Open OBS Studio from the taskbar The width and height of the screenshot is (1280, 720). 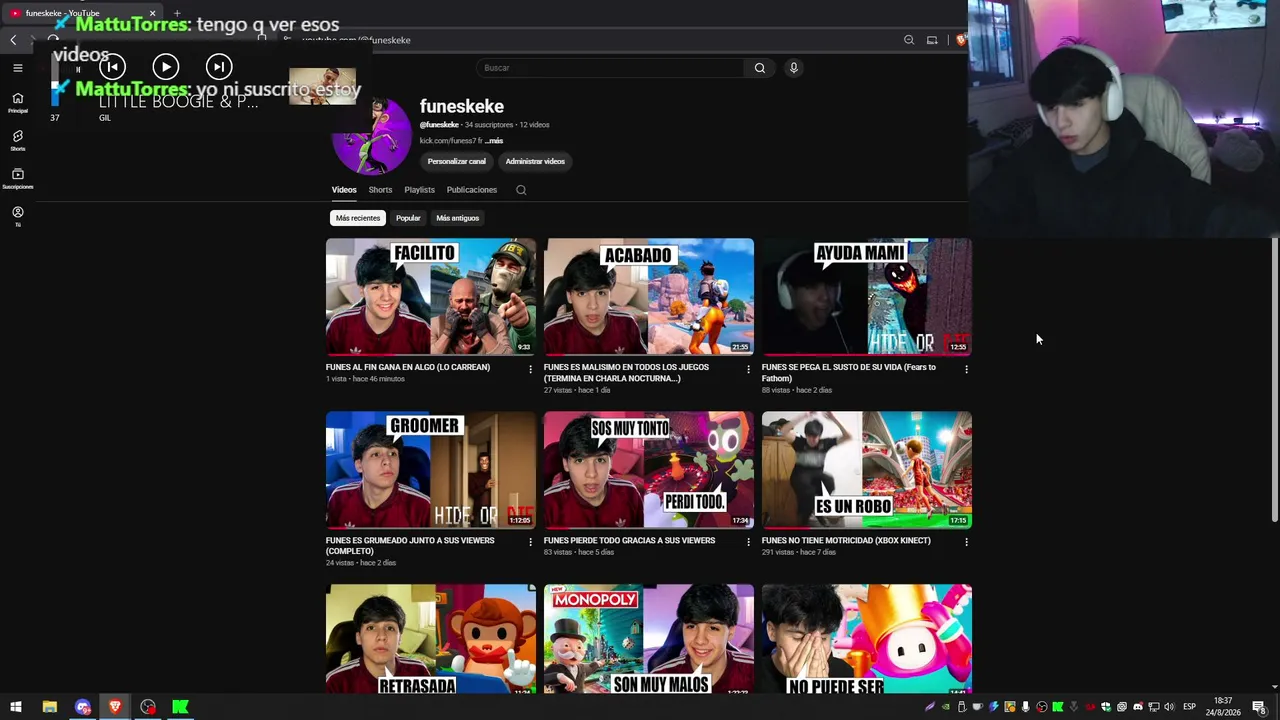click(x=148, y=707)
